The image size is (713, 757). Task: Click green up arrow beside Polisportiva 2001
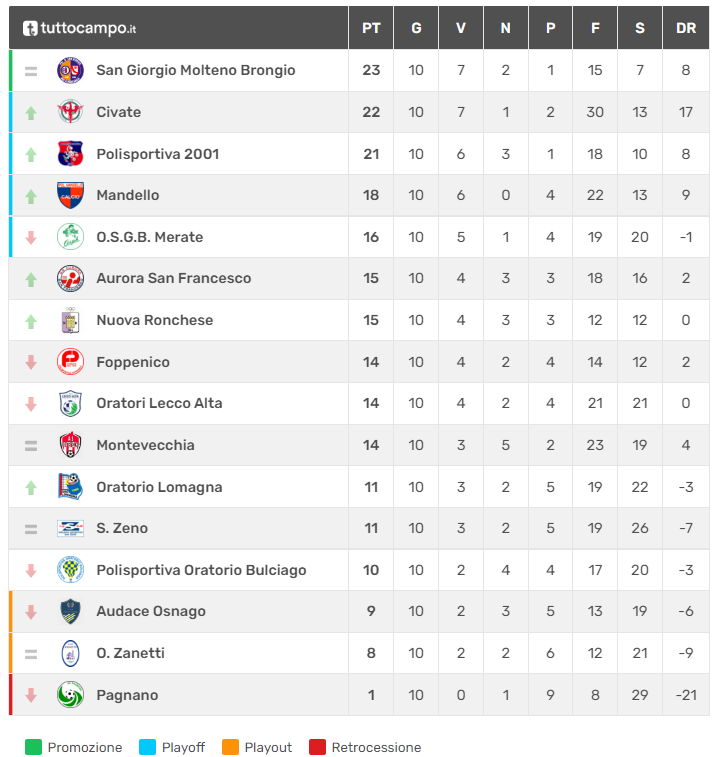(x=31, y=154)
